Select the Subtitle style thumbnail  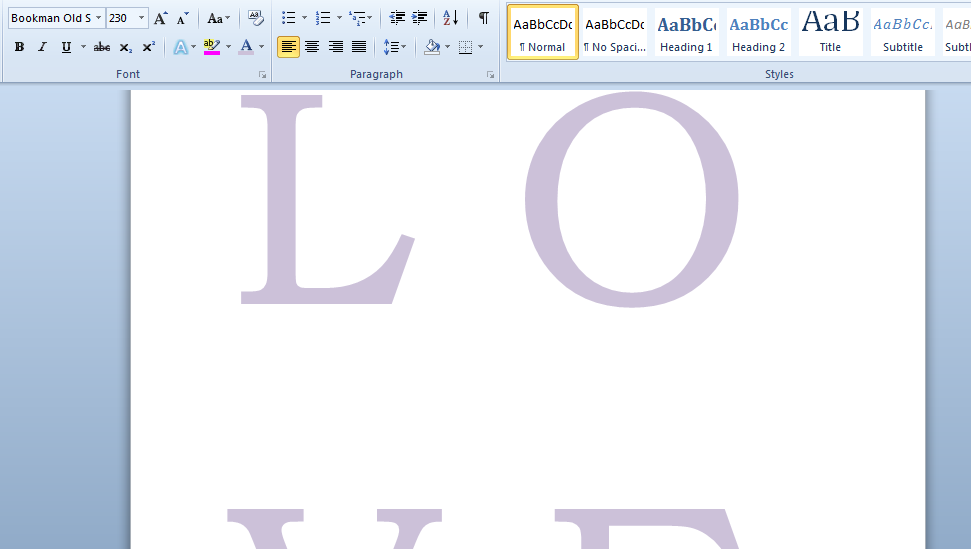tap(902, 33)
